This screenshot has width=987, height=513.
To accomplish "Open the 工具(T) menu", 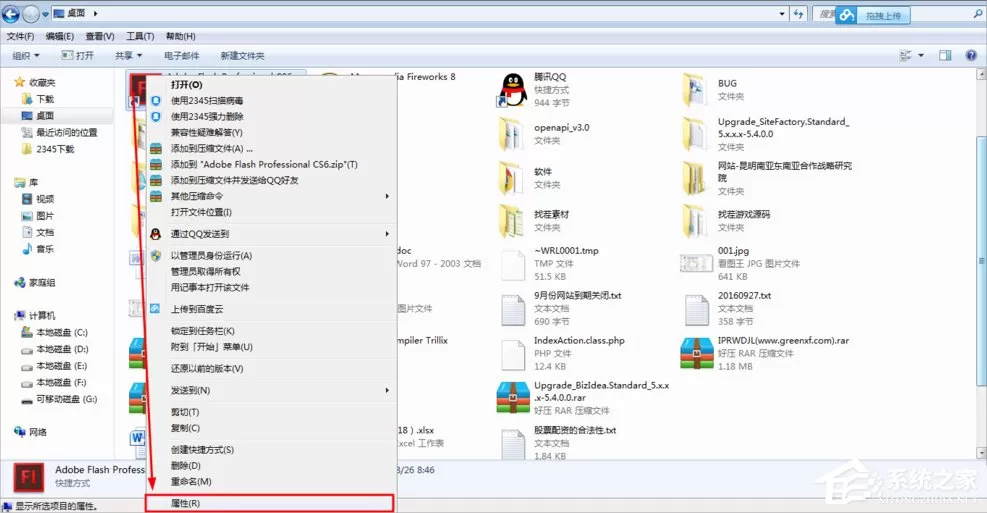I will point(140,37).
